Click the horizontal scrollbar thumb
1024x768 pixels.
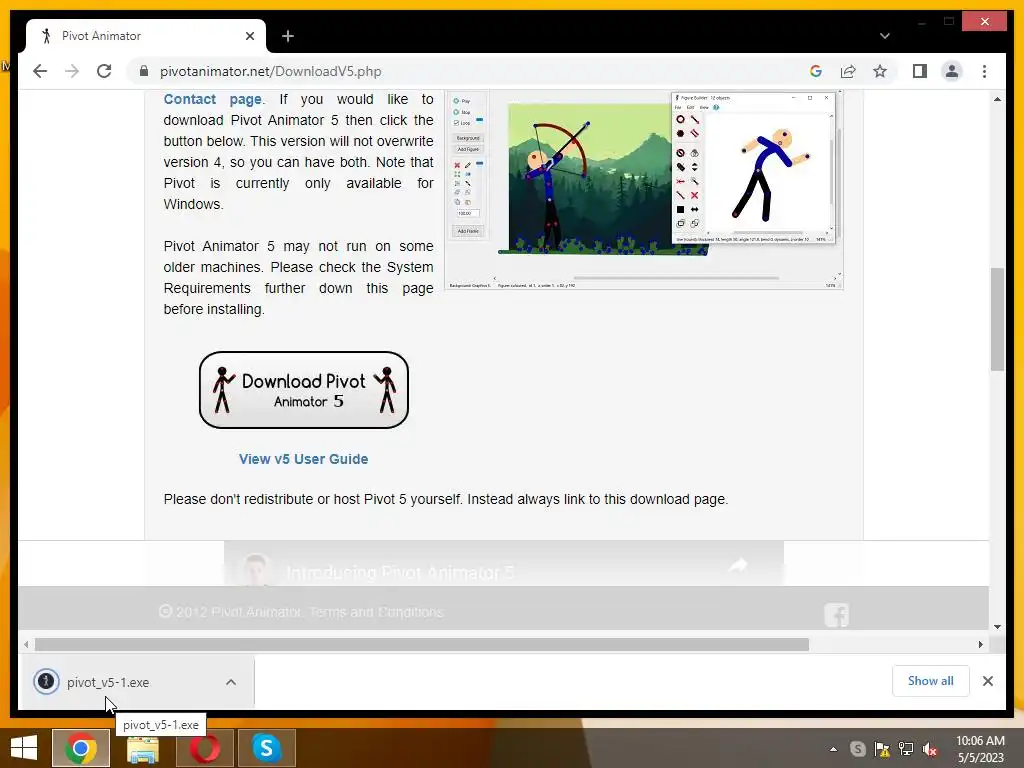[422, 645]
